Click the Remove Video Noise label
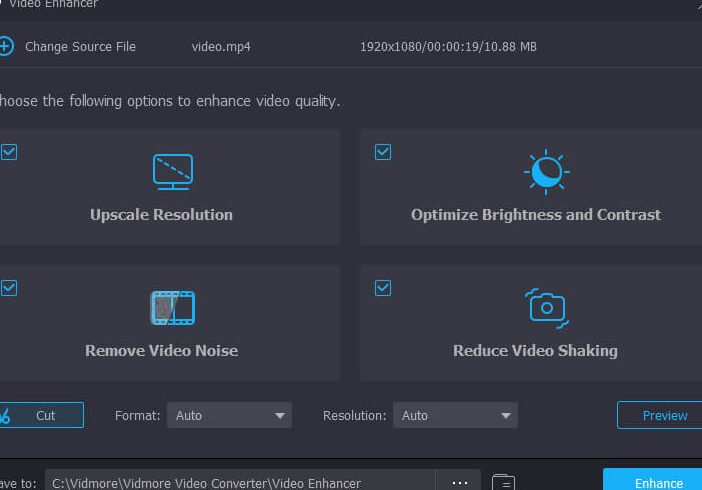 tap(161, 351)
